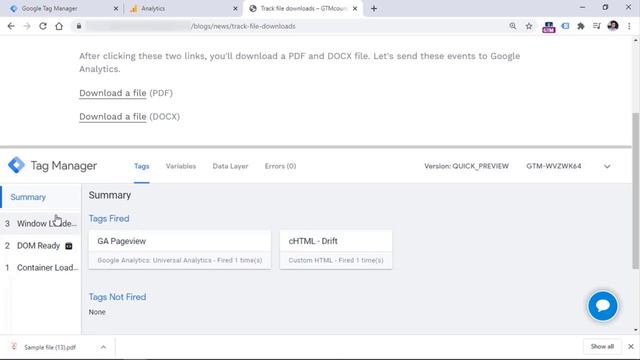Image resolution: width=640 pixels, height=360 pixels.
Task: Click the page vertical scrollbar
Action: tap(636, 191)
